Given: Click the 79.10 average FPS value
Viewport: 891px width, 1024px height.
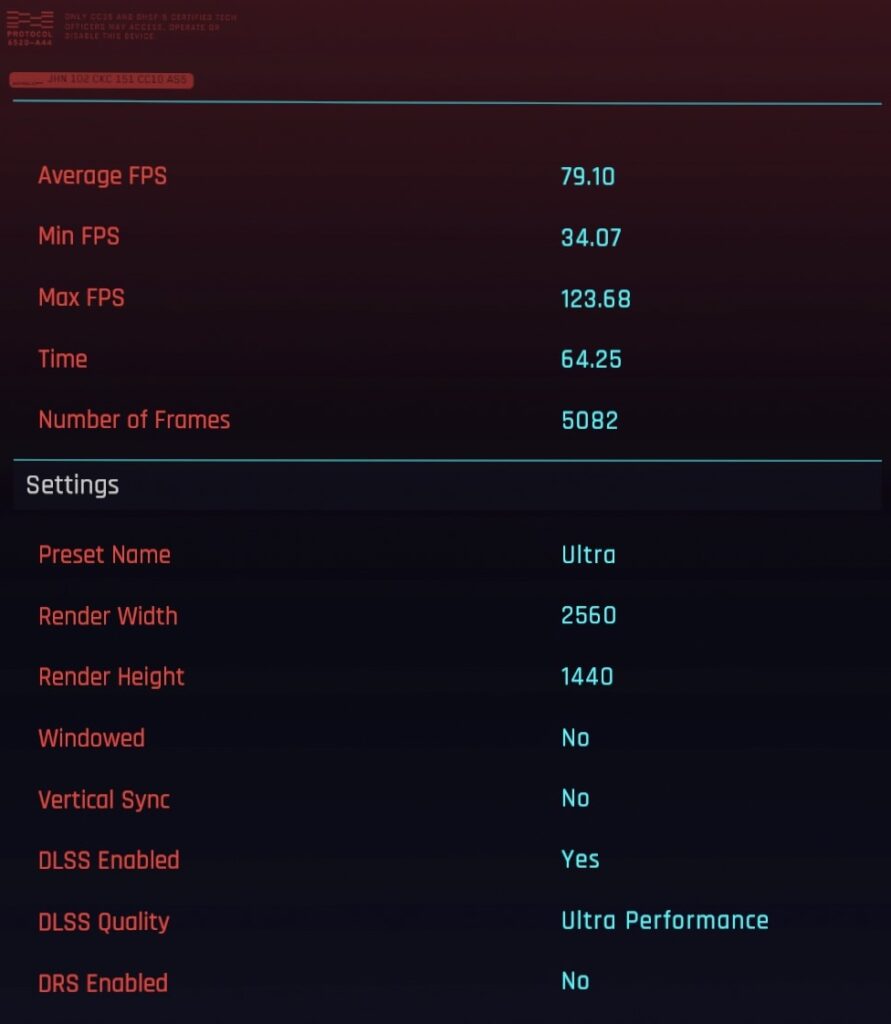Looking at the screenshot, I should (588, 177).
